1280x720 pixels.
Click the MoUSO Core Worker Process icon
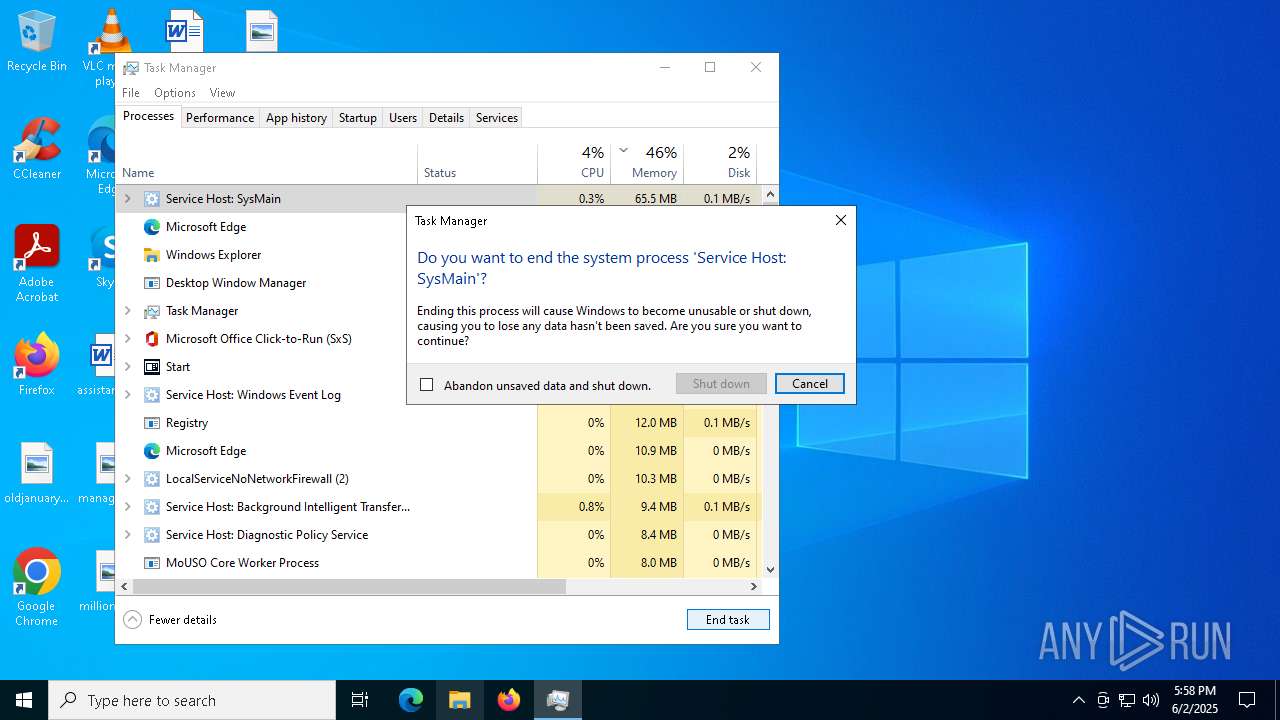click(152, 563)
